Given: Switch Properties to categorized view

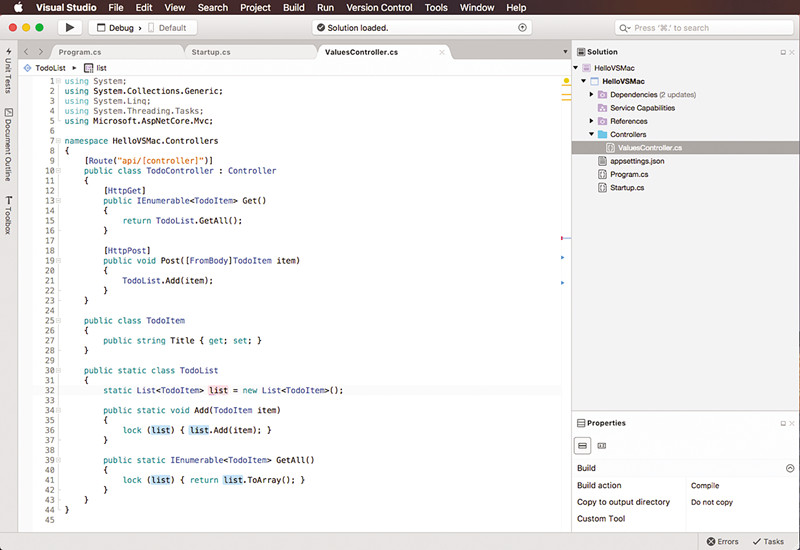Looking at the screenshot, I should click(584, 445).
